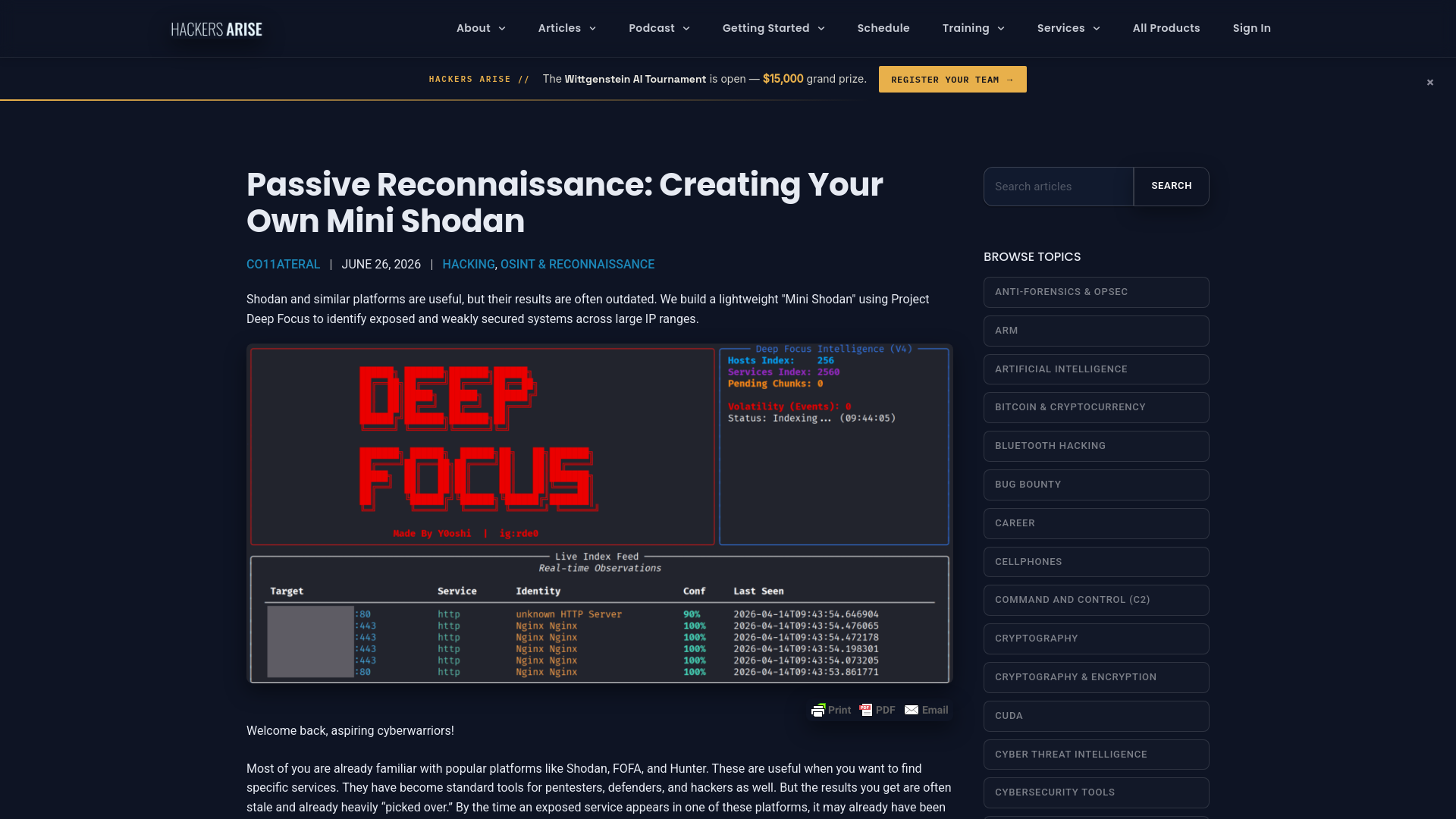Click Sign In in the navbar
Viewport: 1456px width, 819px height.
(1252, 28)
